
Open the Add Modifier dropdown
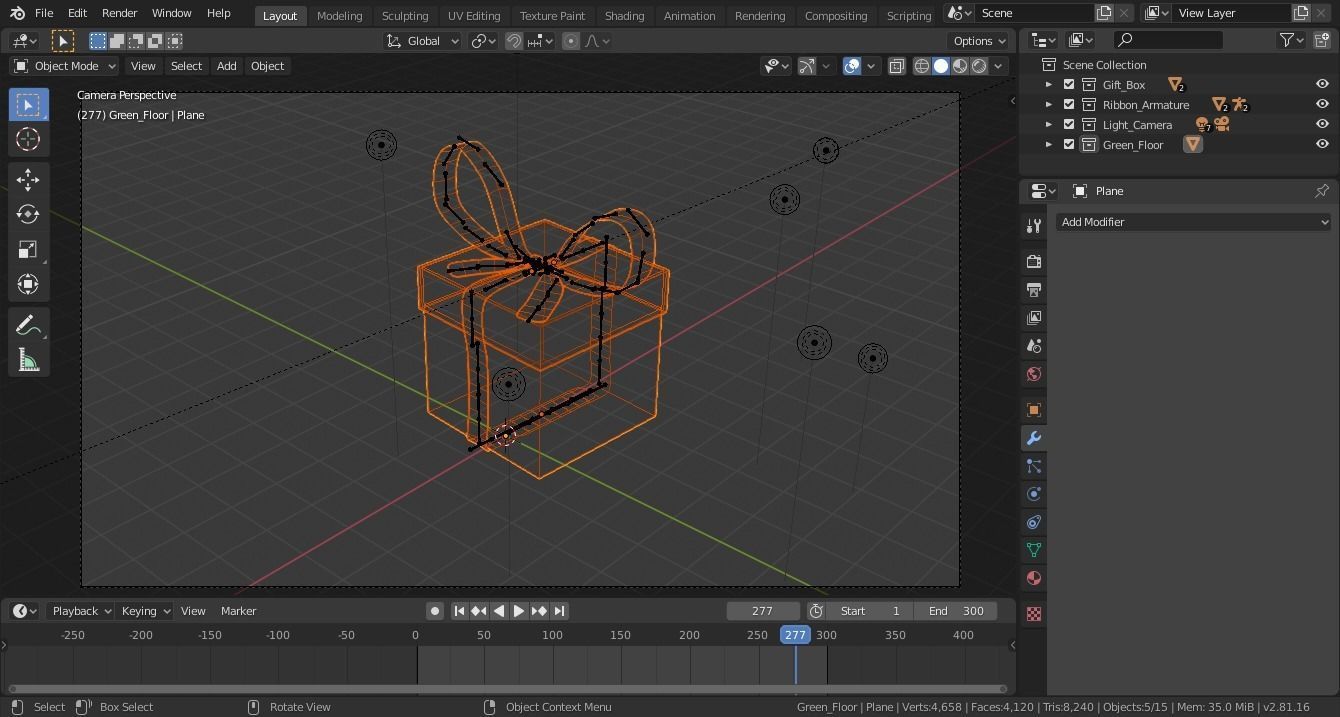click(x=1194, y=222)
